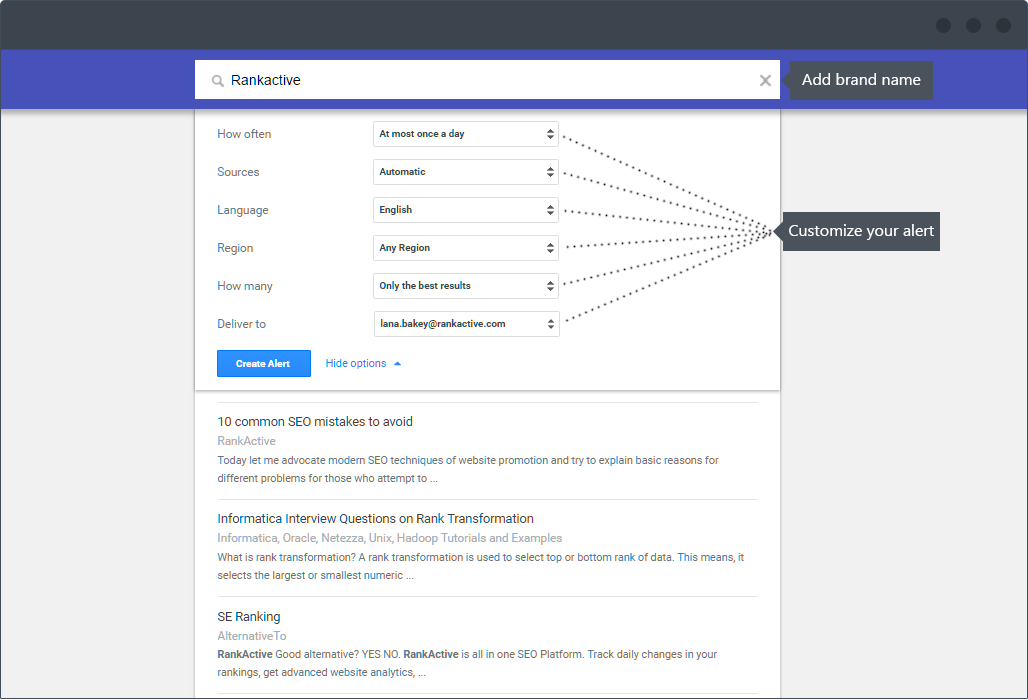Image resolution: width=1028 pixels, height=700 pixels.
Task: Open the Informatica Interview Questions result
Action: coord(375,518)
